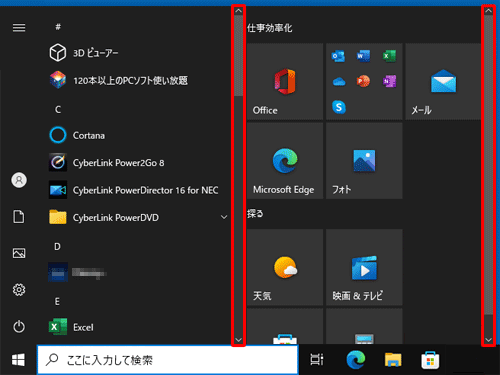Expand the Start menu hamburger navigation
Viewport: 500px width, 375px height.
point(19,27)
